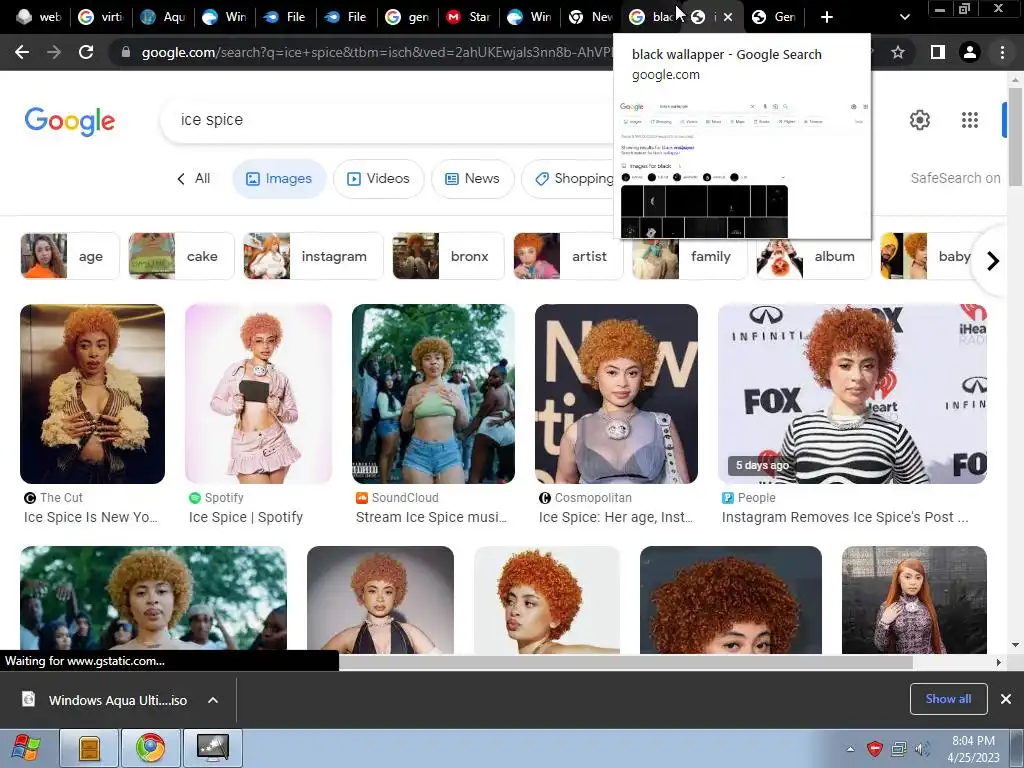Open The Cut image result
Screen dimensions: 1024x768
[x=92, y=394]
